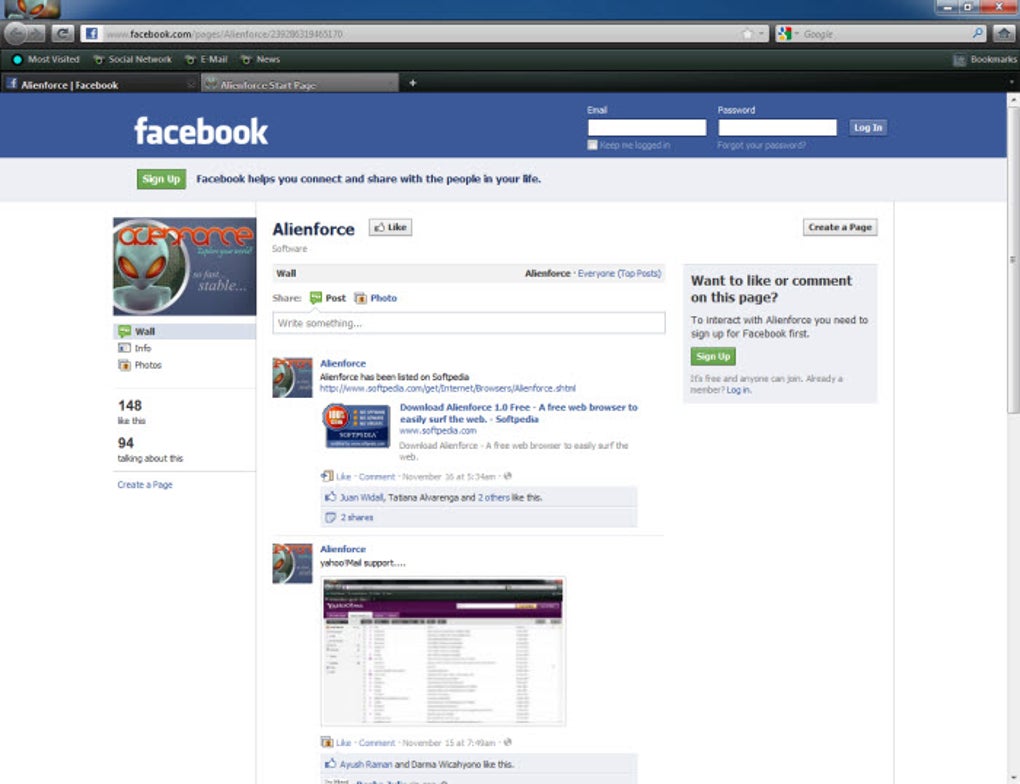Screen dimensions: 1020x784
Task: Click Comment under Softpedia post
Action: point(377,477)
